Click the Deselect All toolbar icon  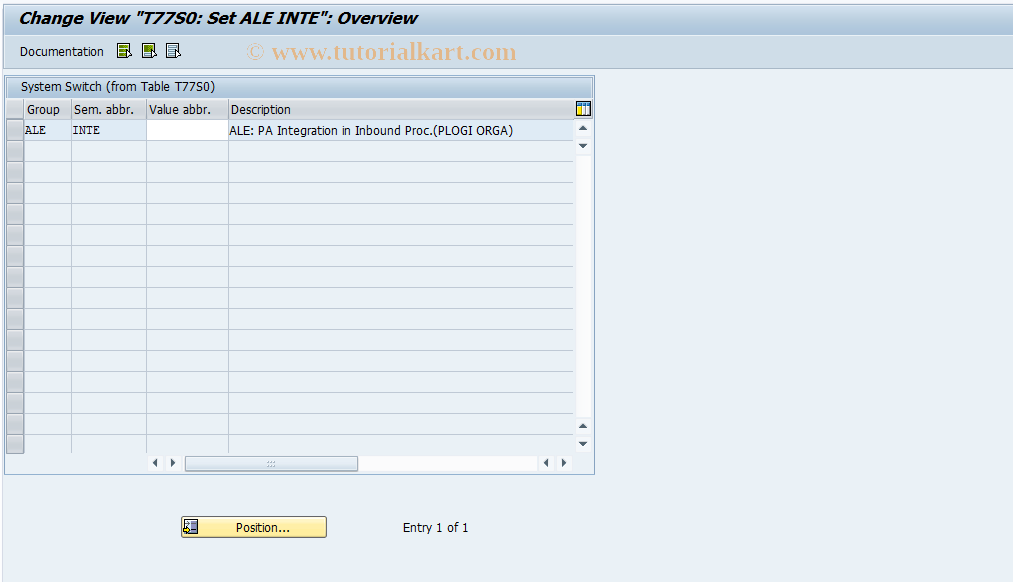pyautogui.click(x=173, y=51)
